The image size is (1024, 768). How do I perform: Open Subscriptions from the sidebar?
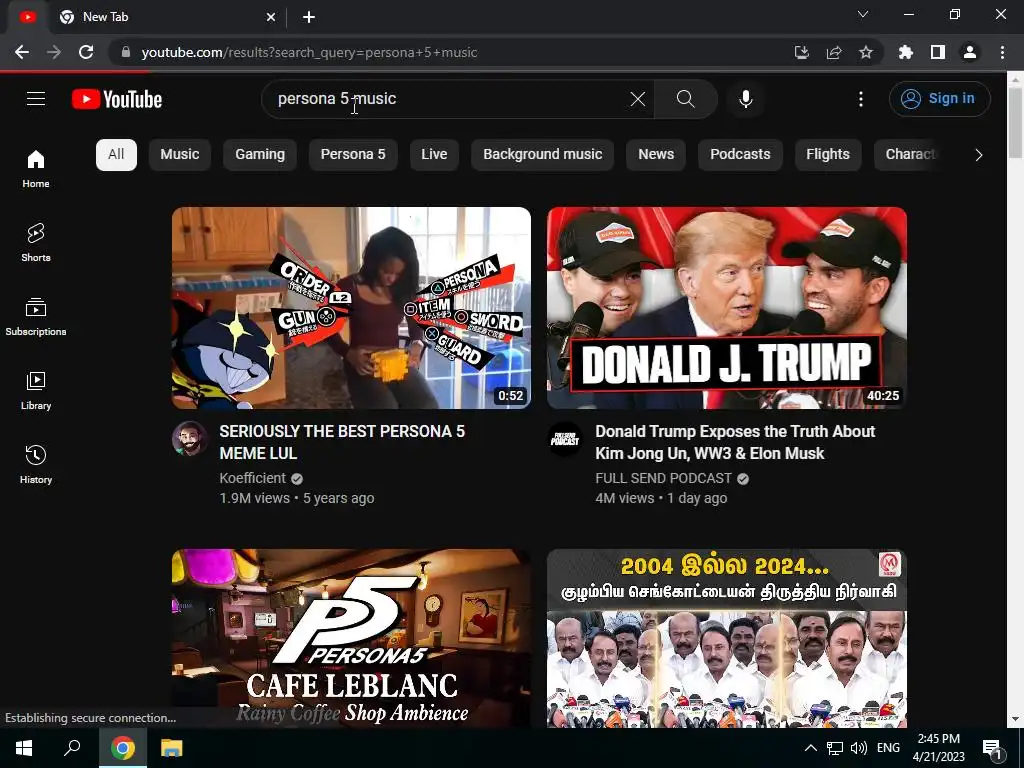(x=36, y=316)
